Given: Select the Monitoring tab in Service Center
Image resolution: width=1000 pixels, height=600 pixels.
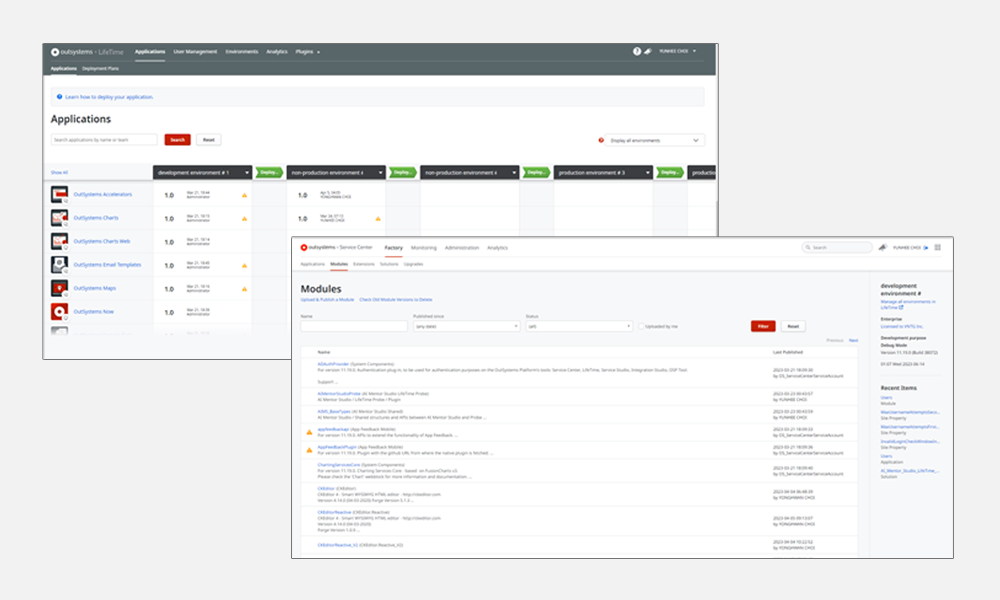Looking at the screenshot, I should pos(423,248).
